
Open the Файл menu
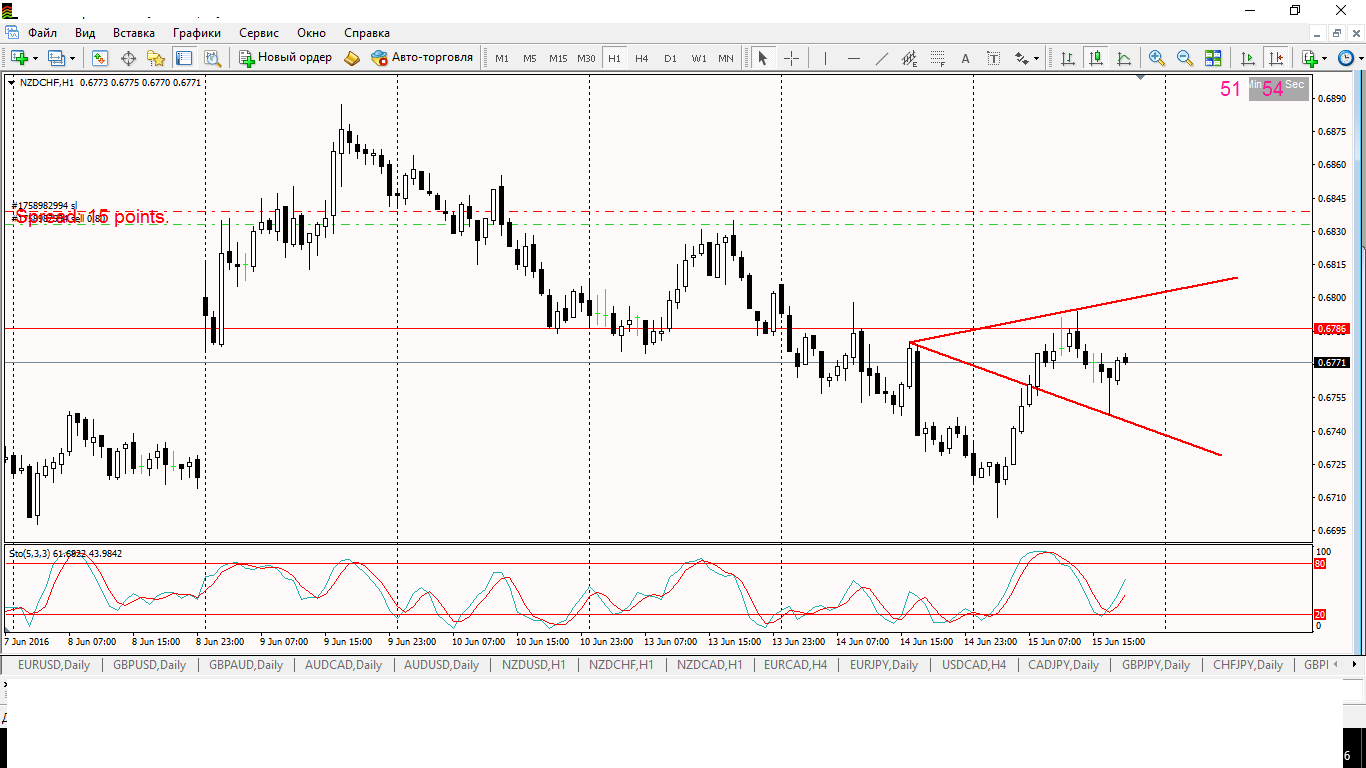coord(42,33)
